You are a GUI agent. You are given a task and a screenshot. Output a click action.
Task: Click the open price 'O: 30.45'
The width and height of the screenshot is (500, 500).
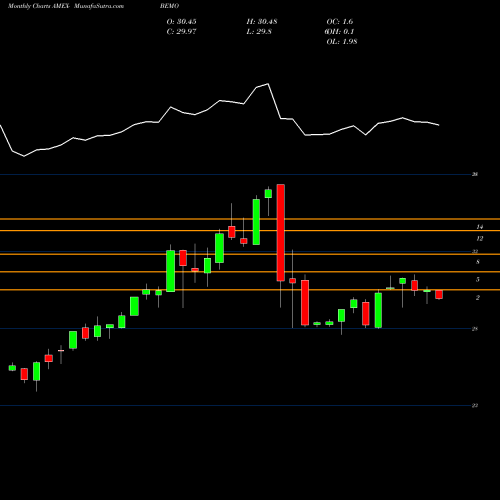(181, 22)
